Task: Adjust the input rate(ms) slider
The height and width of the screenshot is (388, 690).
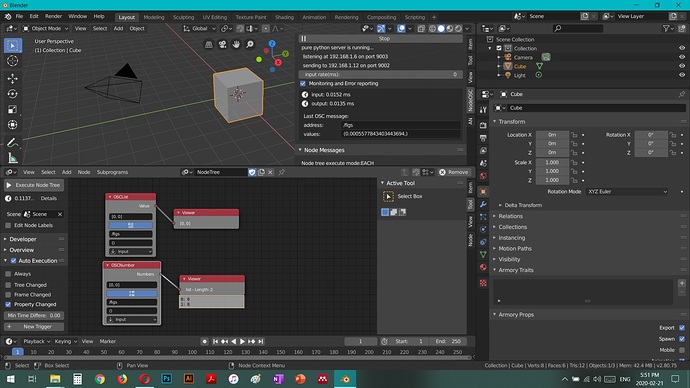Action: click(381, 74)
